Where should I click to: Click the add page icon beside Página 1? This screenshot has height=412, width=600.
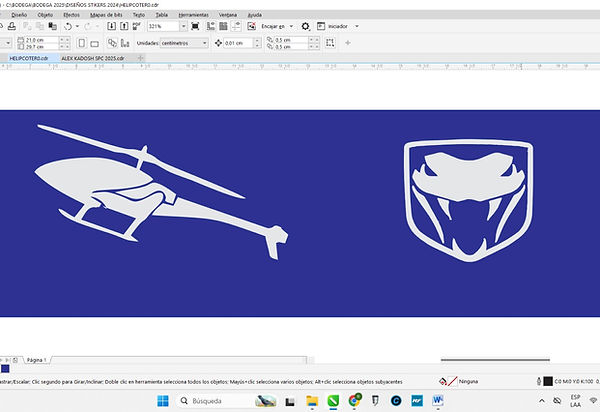pos(15,360)
